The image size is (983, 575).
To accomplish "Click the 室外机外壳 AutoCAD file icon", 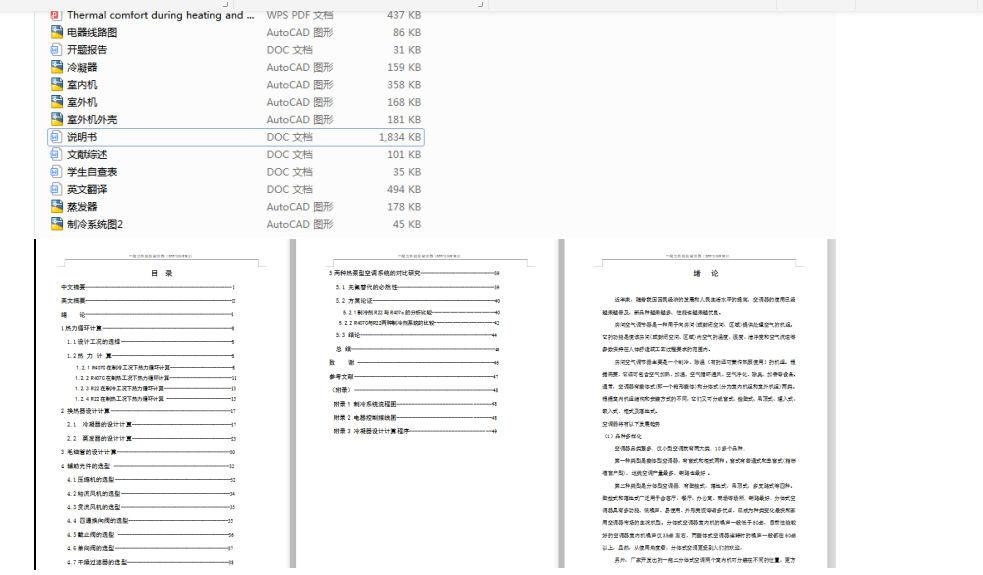I will point(56,120).
